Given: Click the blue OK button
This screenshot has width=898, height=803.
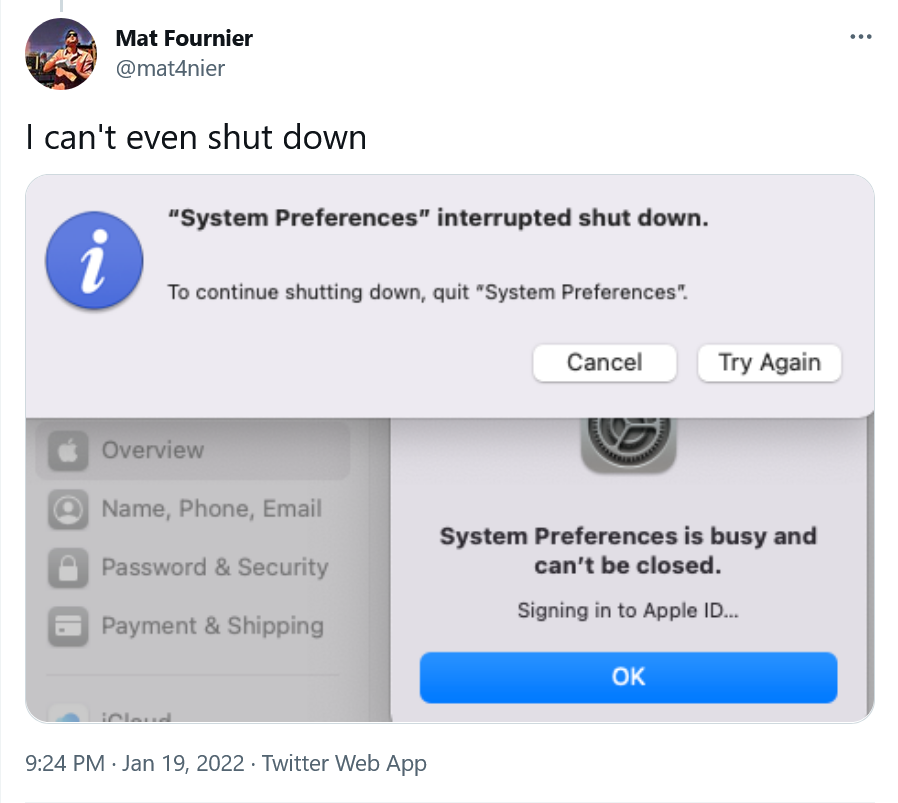Looking at the screenshot, I should (628, 677).
